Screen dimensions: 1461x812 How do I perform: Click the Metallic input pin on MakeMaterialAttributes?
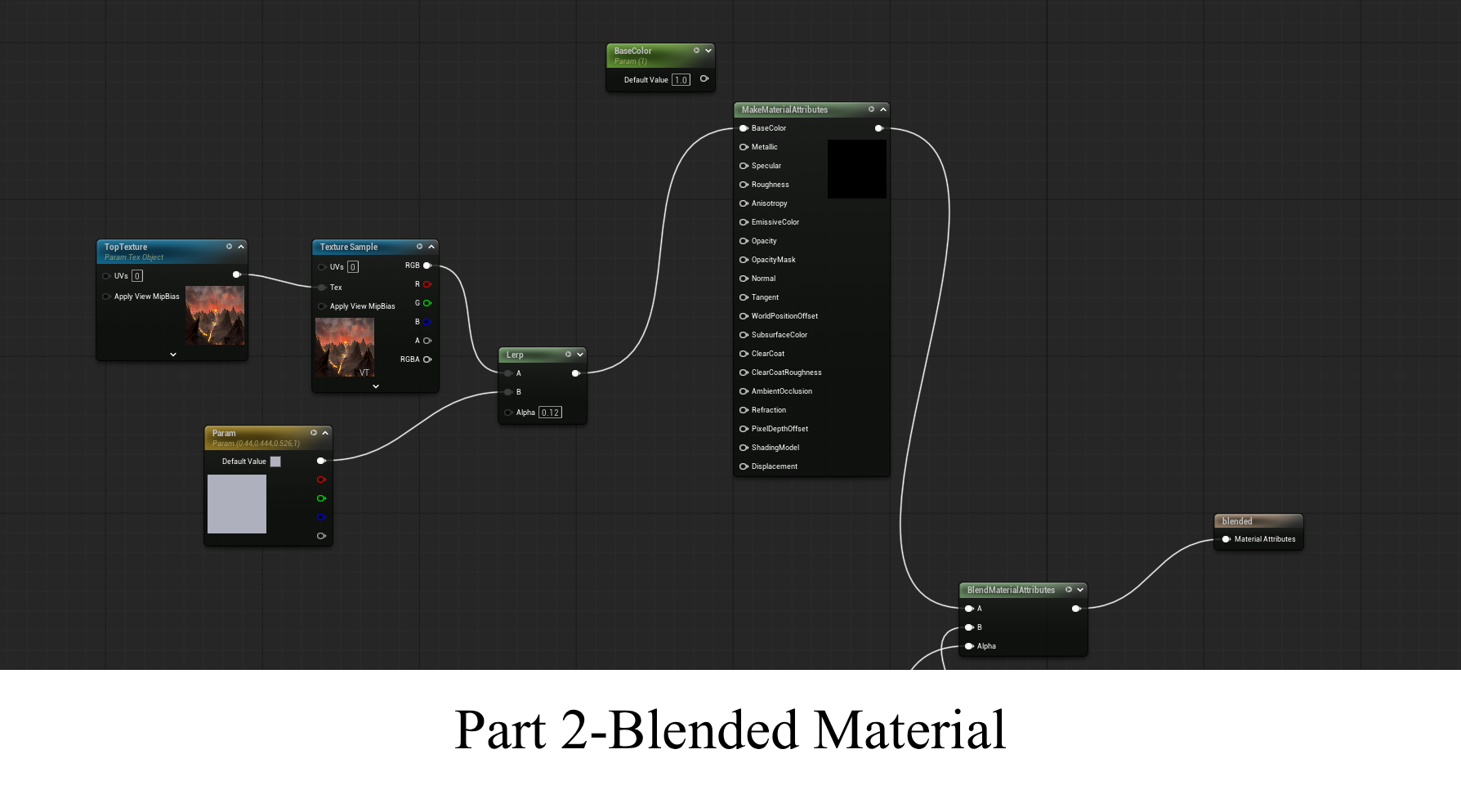pyautogui.click(x=744, y=147)
